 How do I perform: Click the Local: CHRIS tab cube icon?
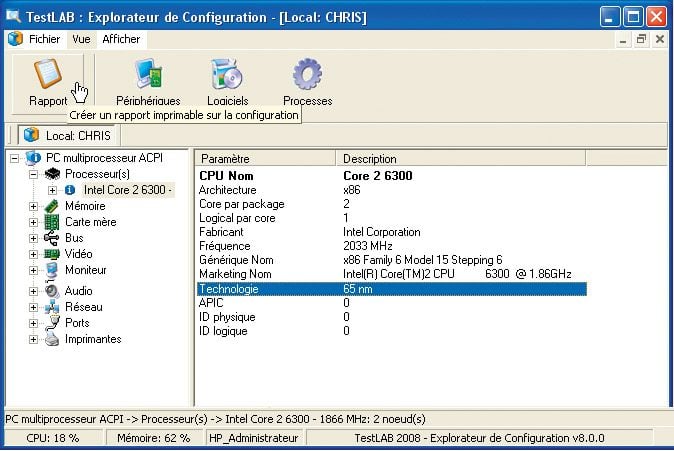[x=31, y=135]
